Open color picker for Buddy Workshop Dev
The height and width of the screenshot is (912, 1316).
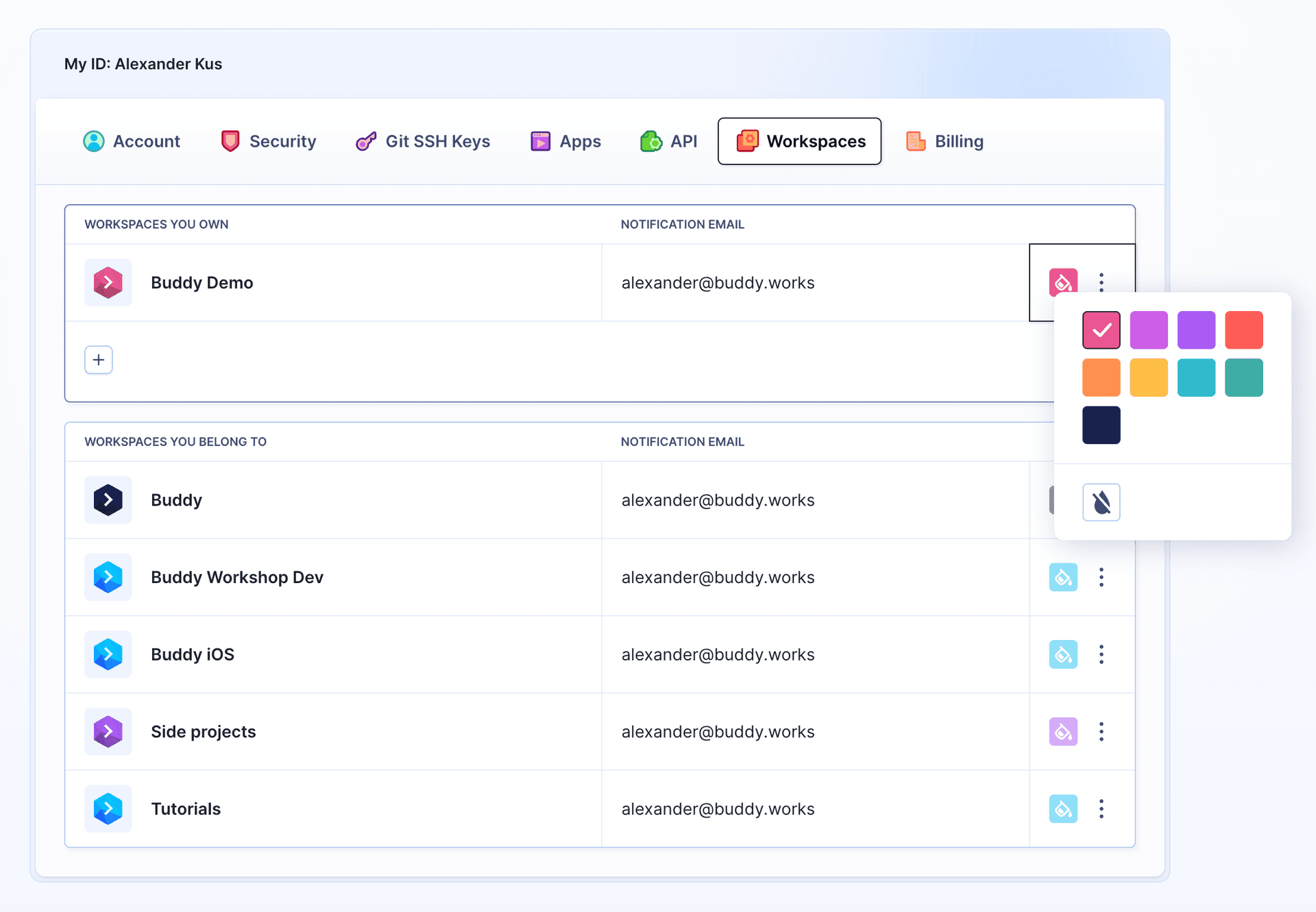pos(1063,577)
